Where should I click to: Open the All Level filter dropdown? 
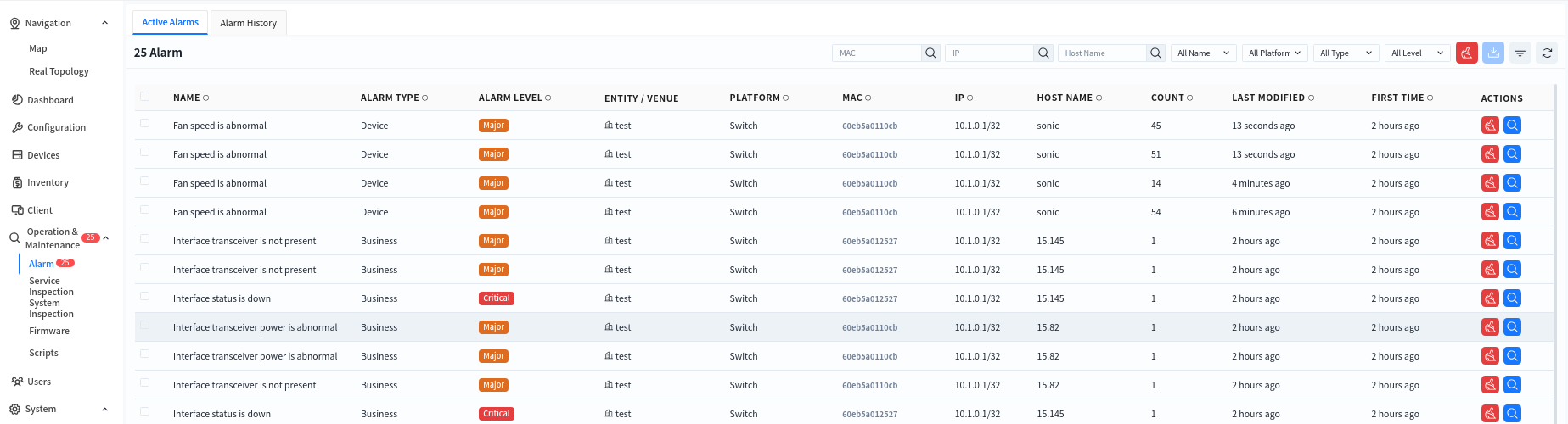coord(1417,53)
